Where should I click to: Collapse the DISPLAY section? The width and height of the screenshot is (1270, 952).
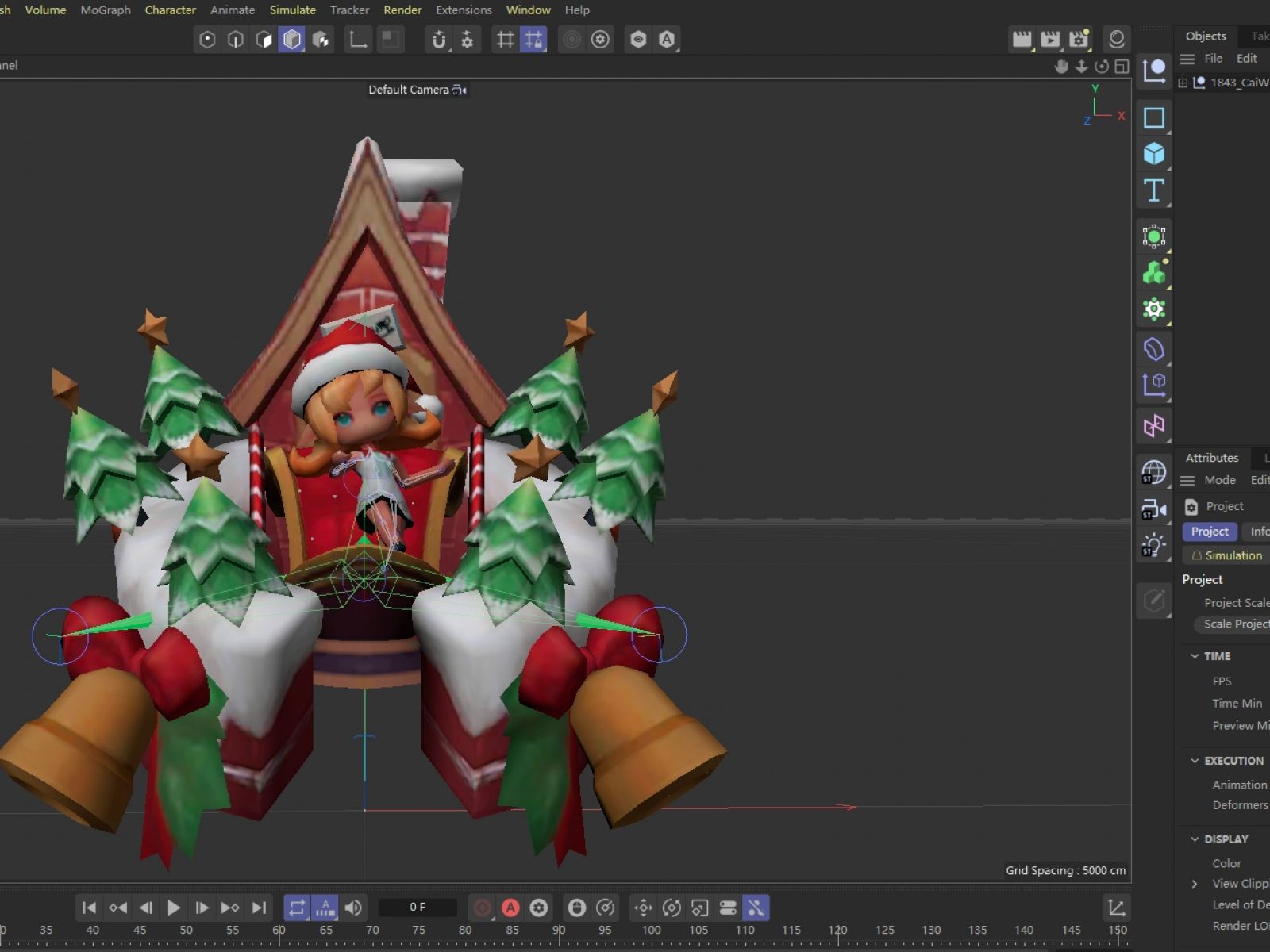pos(1195,839)
